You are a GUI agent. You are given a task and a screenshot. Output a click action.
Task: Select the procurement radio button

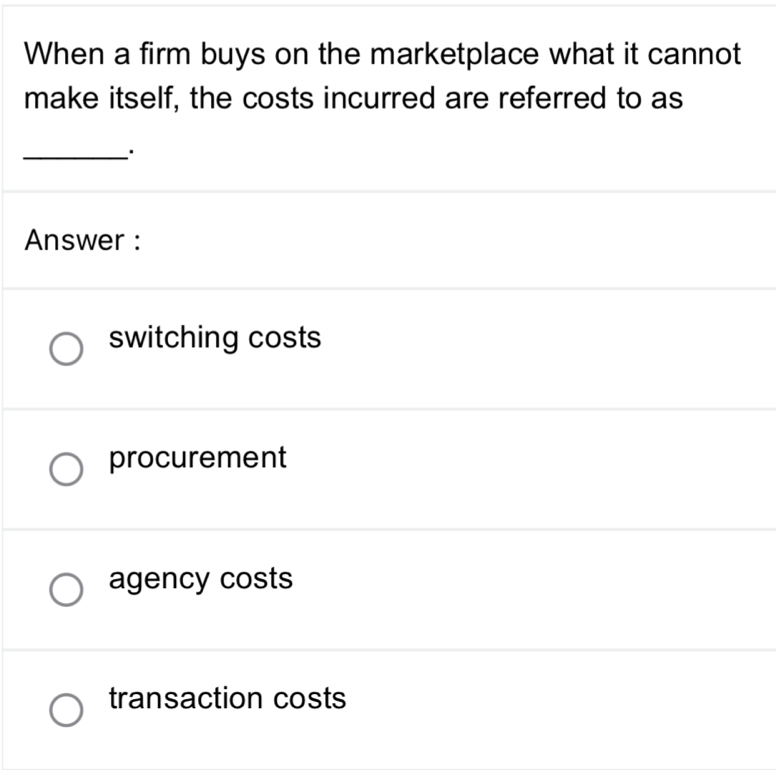pos(67,469)
